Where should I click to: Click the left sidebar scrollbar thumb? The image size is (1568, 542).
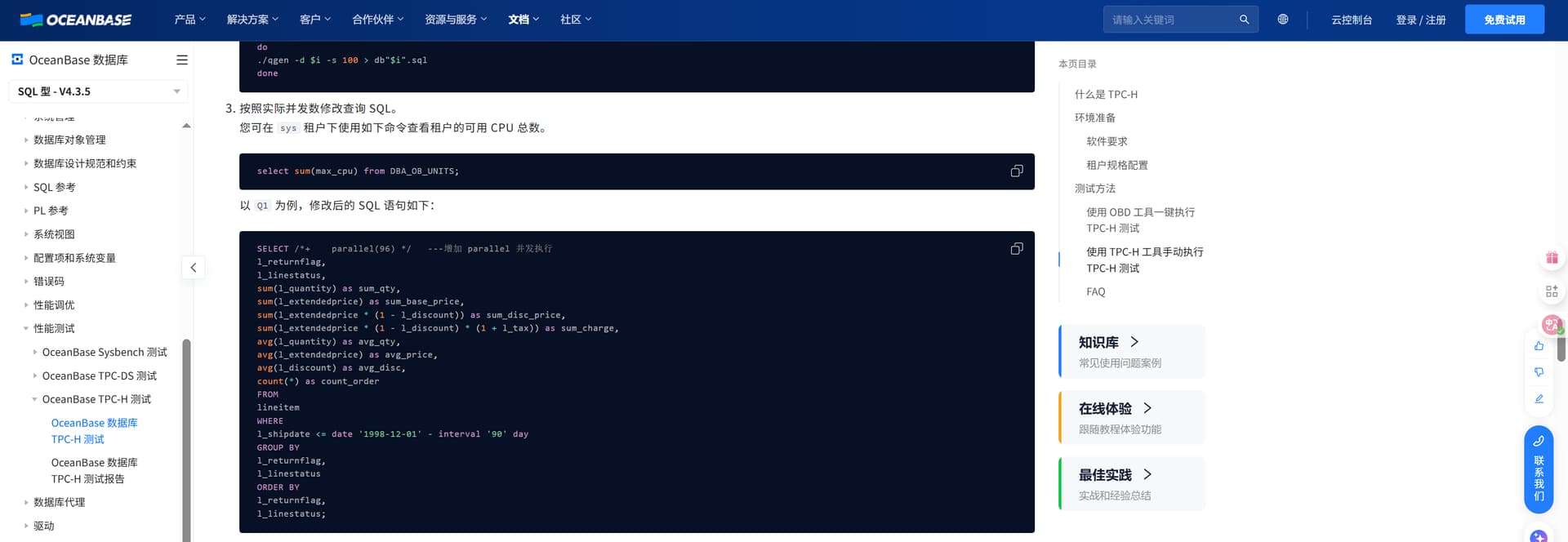186,441
